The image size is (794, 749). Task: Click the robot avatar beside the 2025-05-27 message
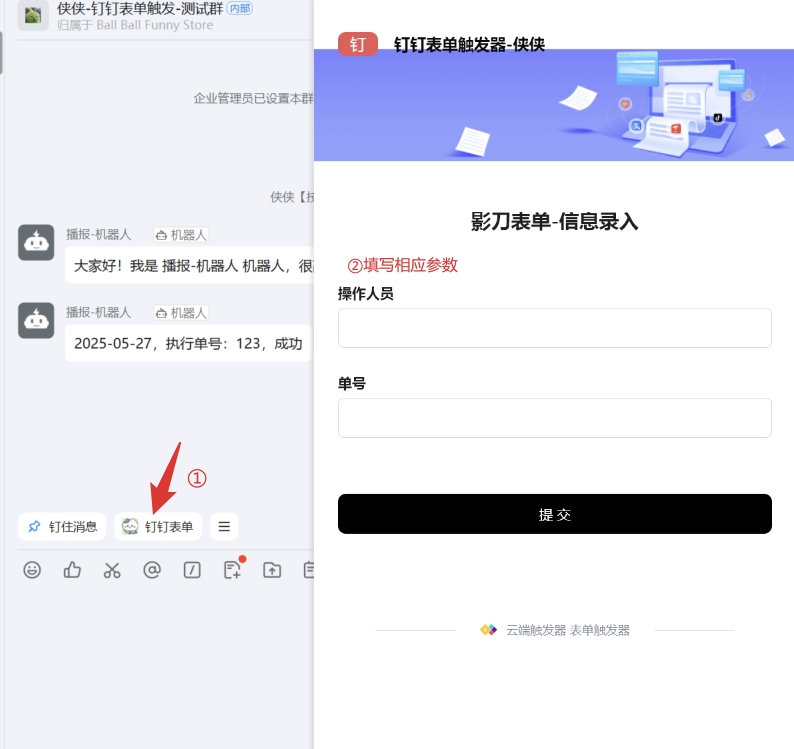(x=36, y=321)
